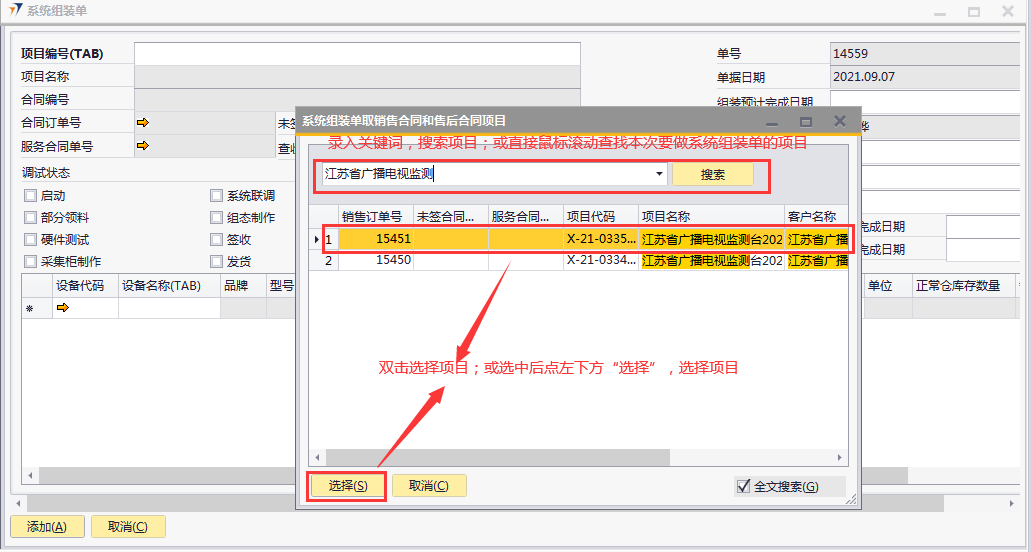Close the 系统组装单取销售合同 dialog
The width and height of the screenshot is (1031, 552).
click(x=839, y=121)
